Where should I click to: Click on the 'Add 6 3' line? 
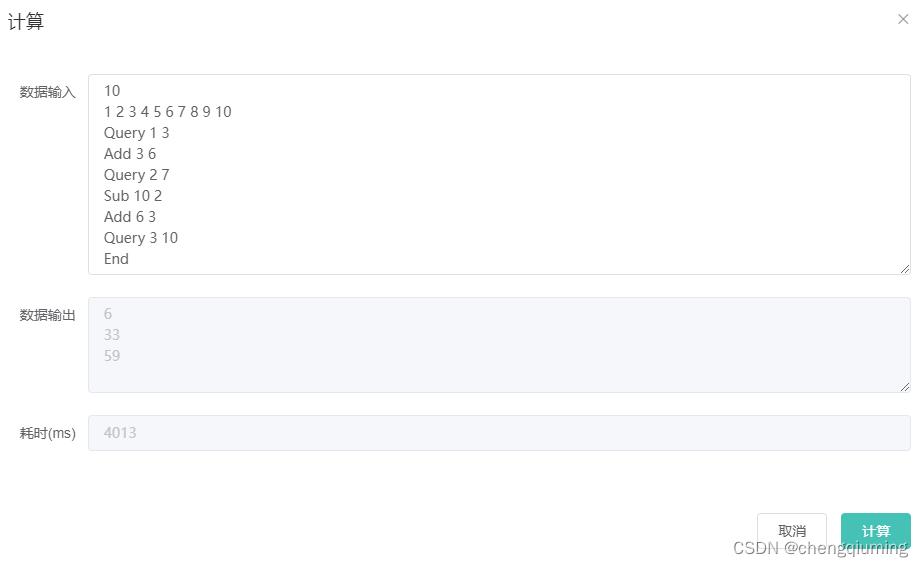click(130, 217)
